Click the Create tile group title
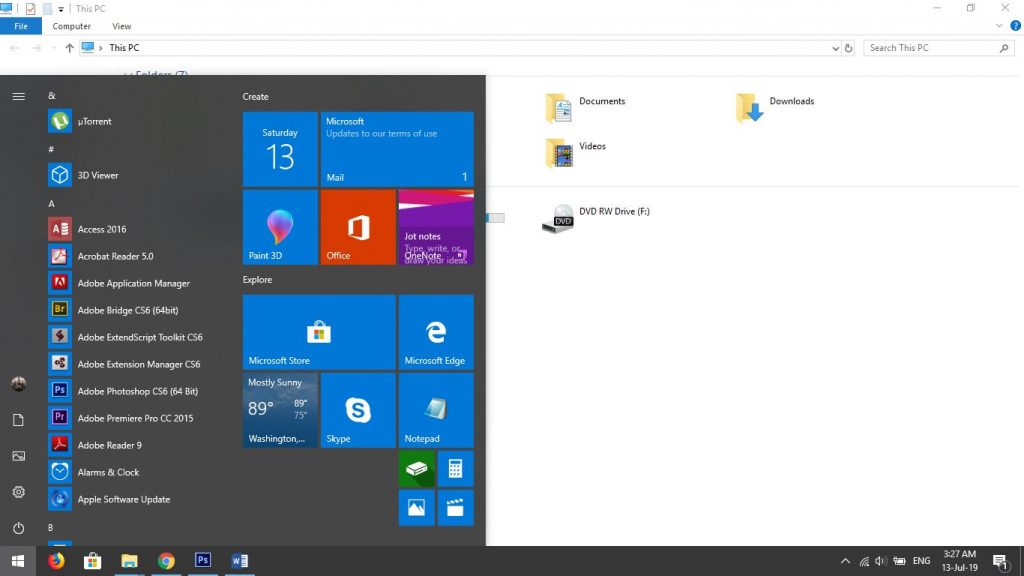Image resolution: width=1024 pixels, height=576 pixels. (255, 97)
